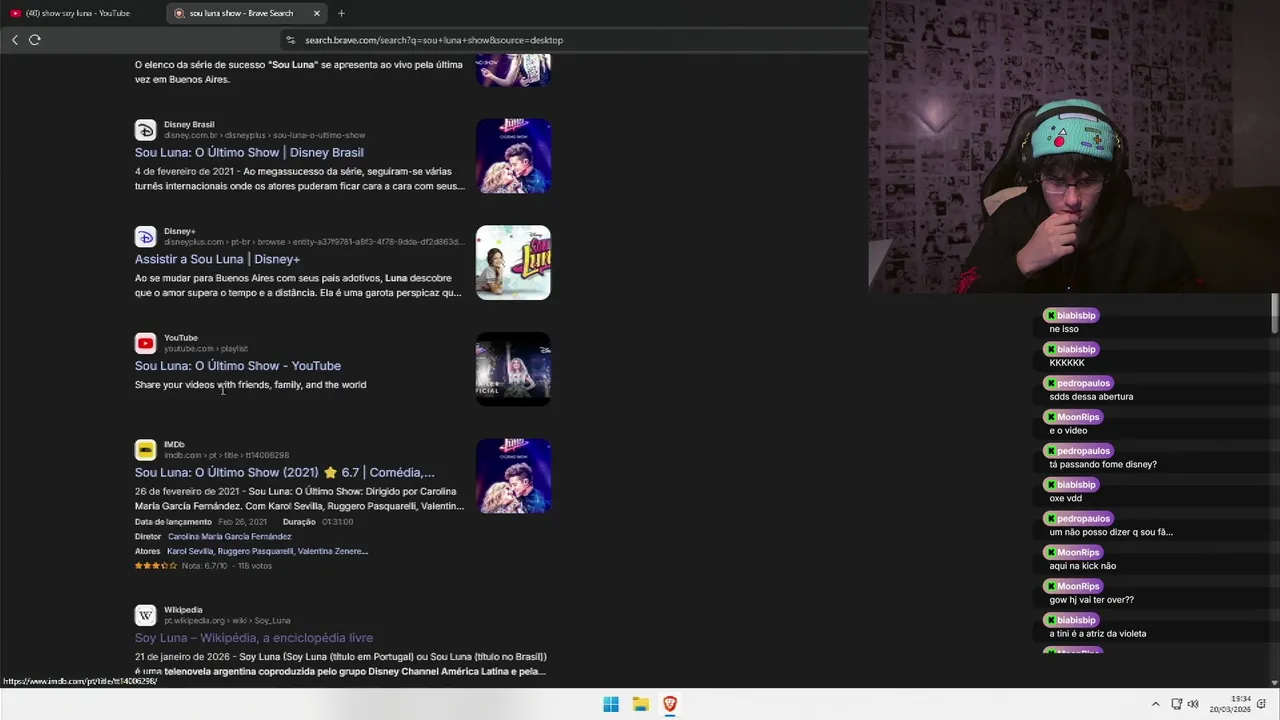
Task: Open 'Assistir a Sou Luna | Disney+' link
Action: click(x=217, y=259)
